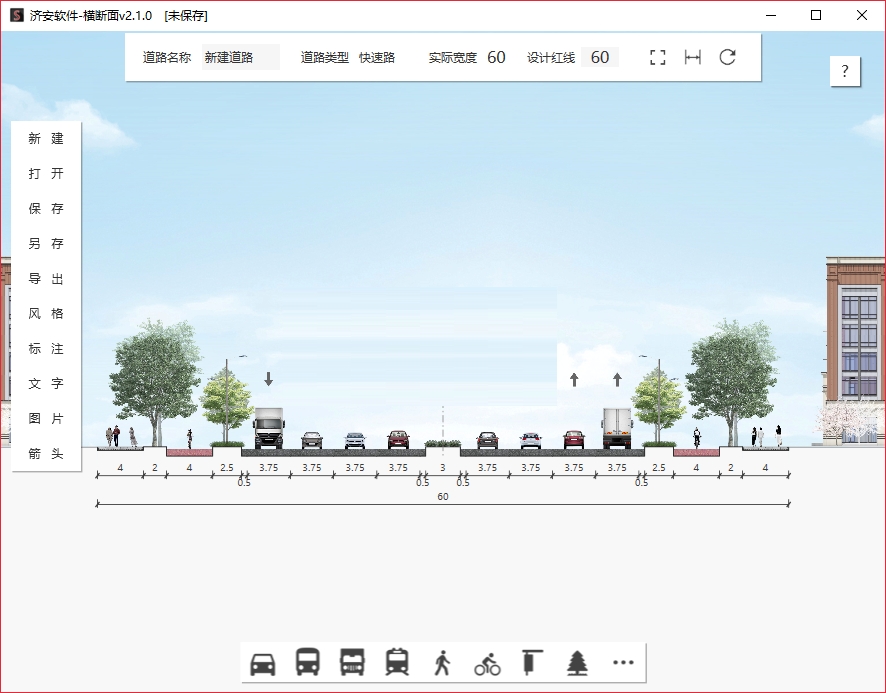Add a pedestrian walkway element
Viewport: 886px width, 693px height.
442,662
